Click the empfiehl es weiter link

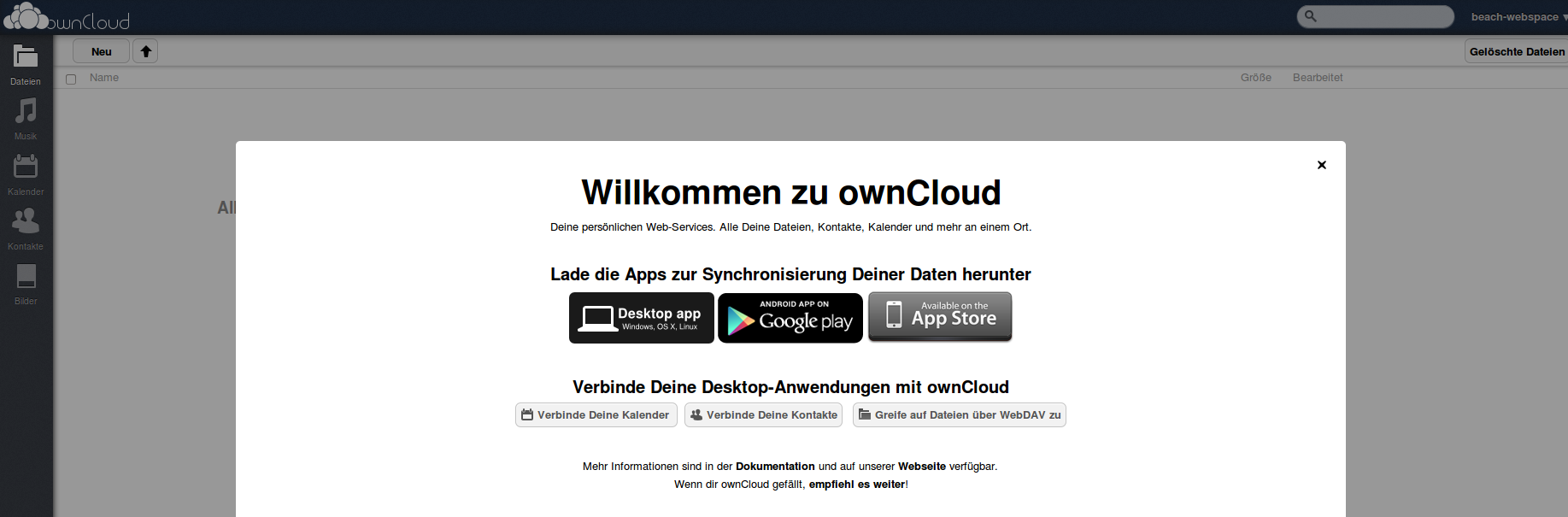coord(857,485)
